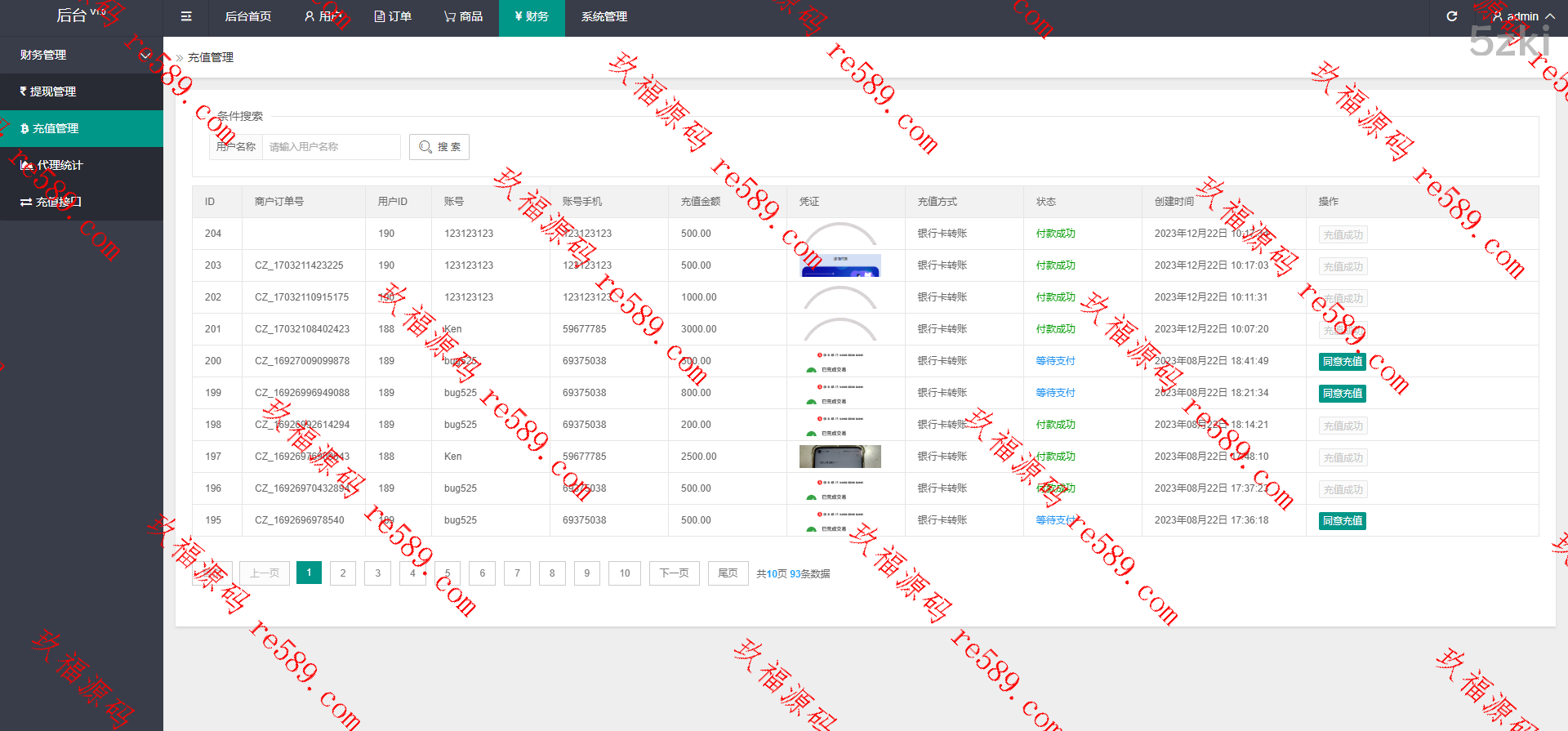Screen dimensions: 1568x731
Task: Select the 财务 finance tab
Action: [532, 16]
